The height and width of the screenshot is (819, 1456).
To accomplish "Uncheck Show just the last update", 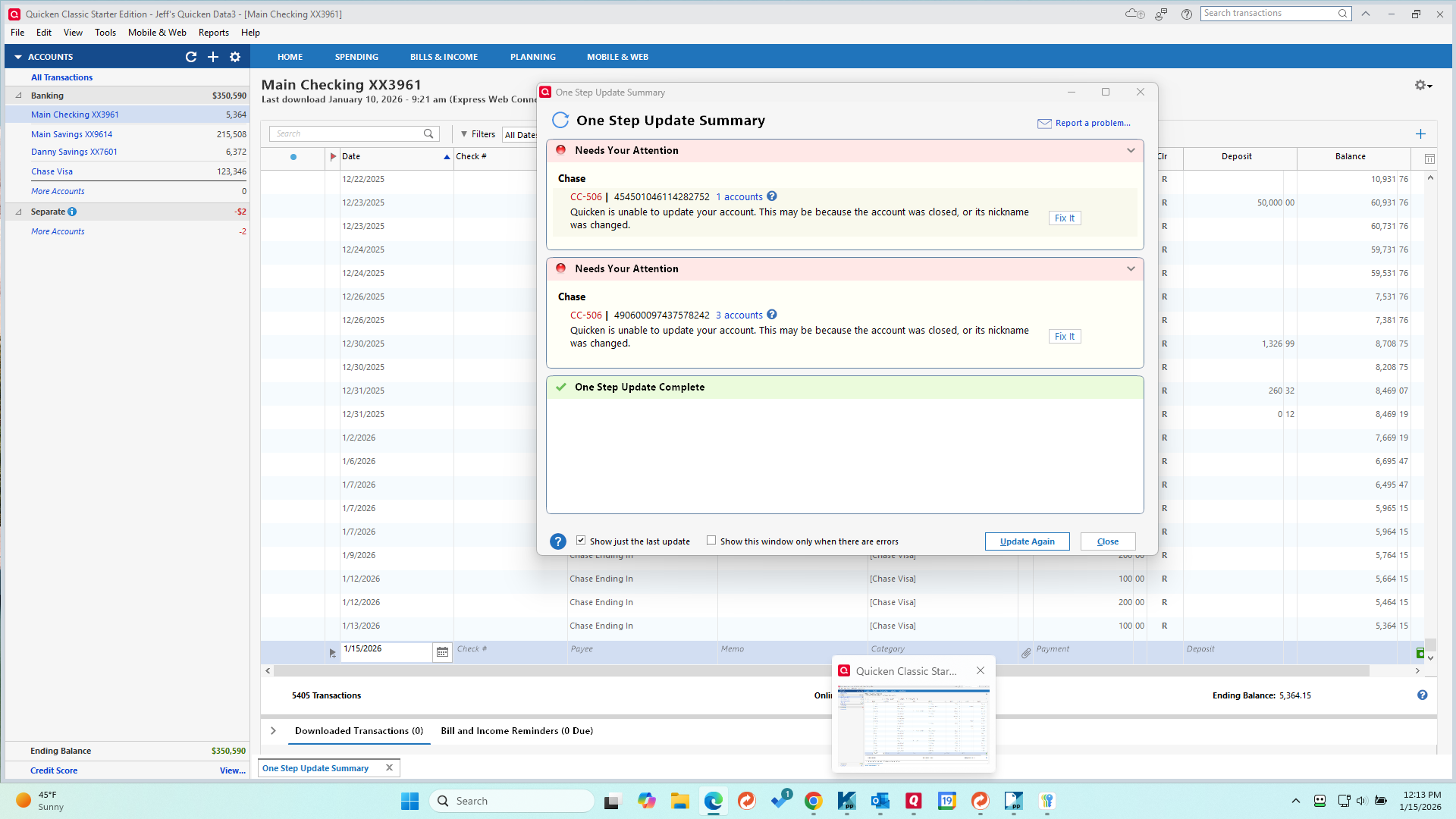I will [x=581, y=541].
